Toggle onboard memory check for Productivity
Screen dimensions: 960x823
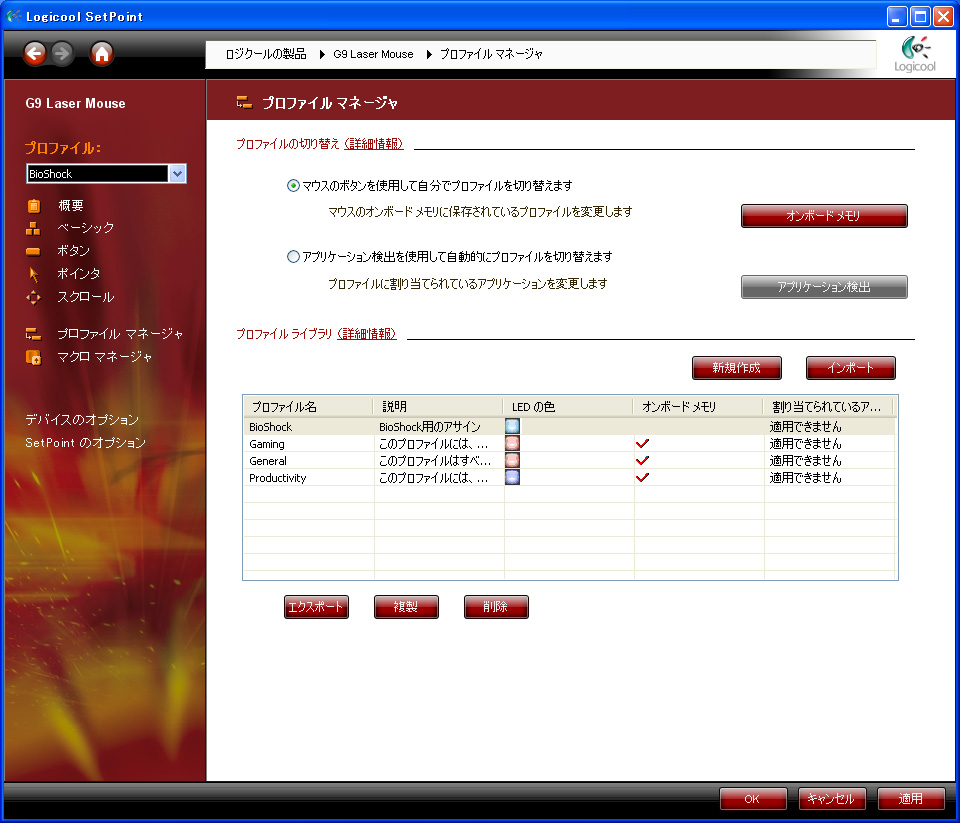642,478
